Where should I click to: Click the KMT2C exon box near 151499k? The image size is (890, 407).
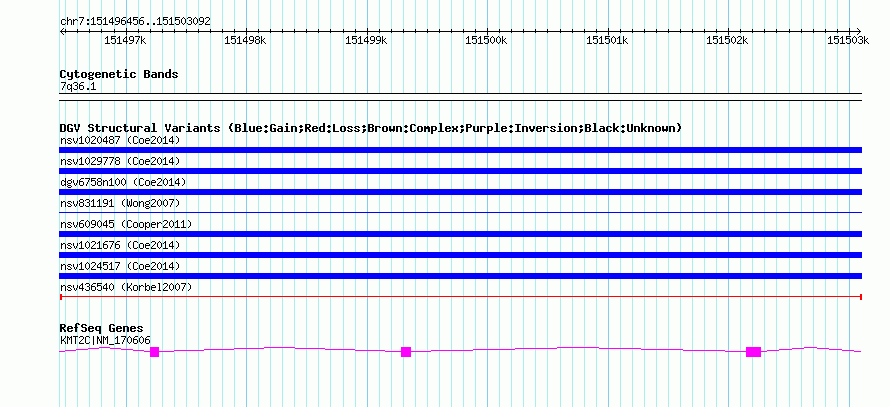tap(406, 352)
